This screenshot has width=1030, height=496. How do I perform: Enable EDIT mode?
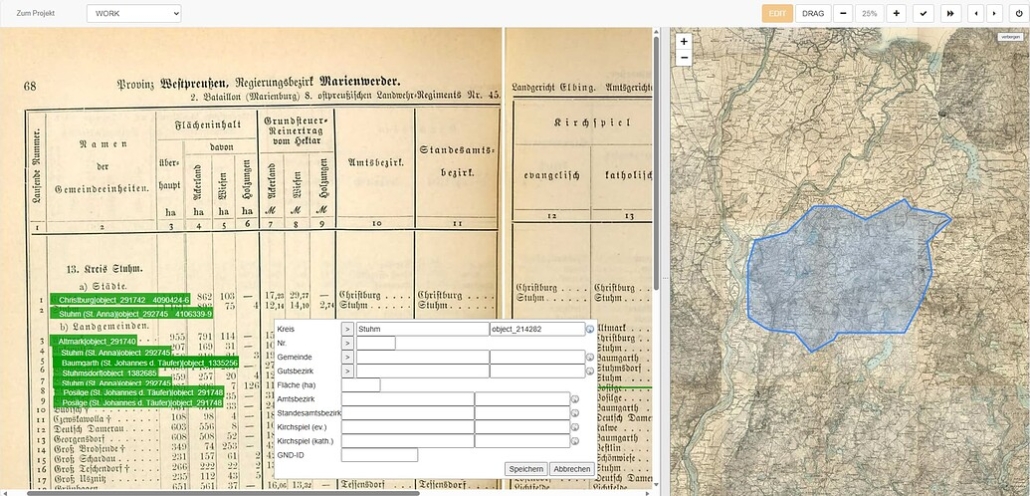coord(777,14)
